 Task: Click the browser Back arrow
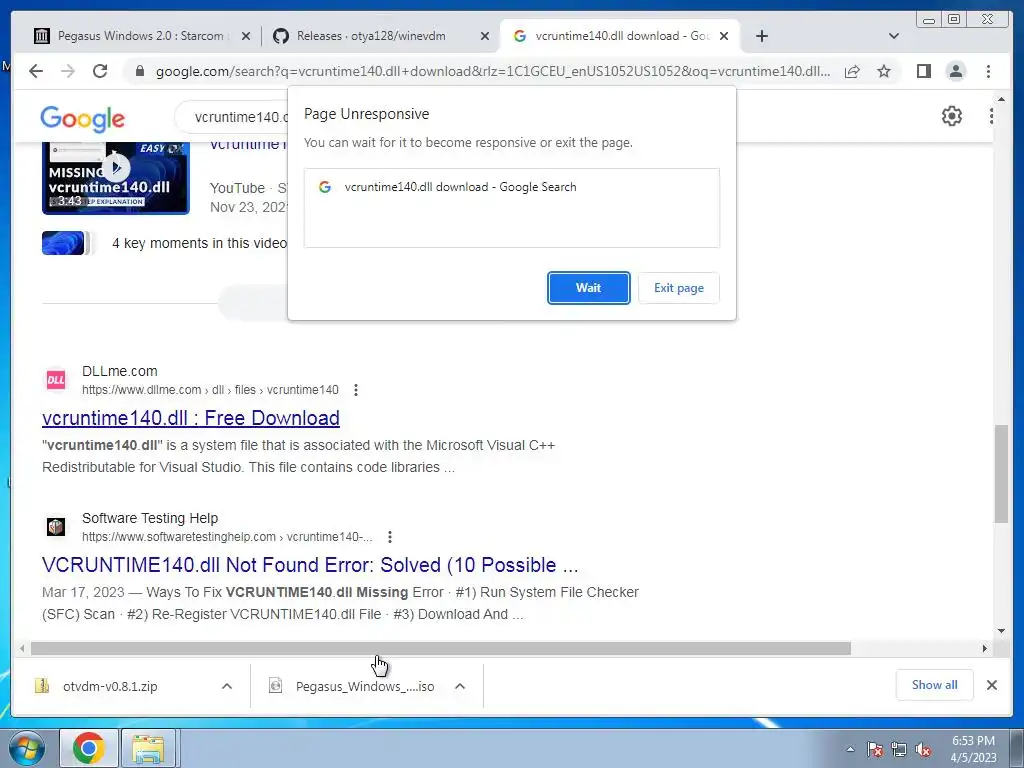36,71
